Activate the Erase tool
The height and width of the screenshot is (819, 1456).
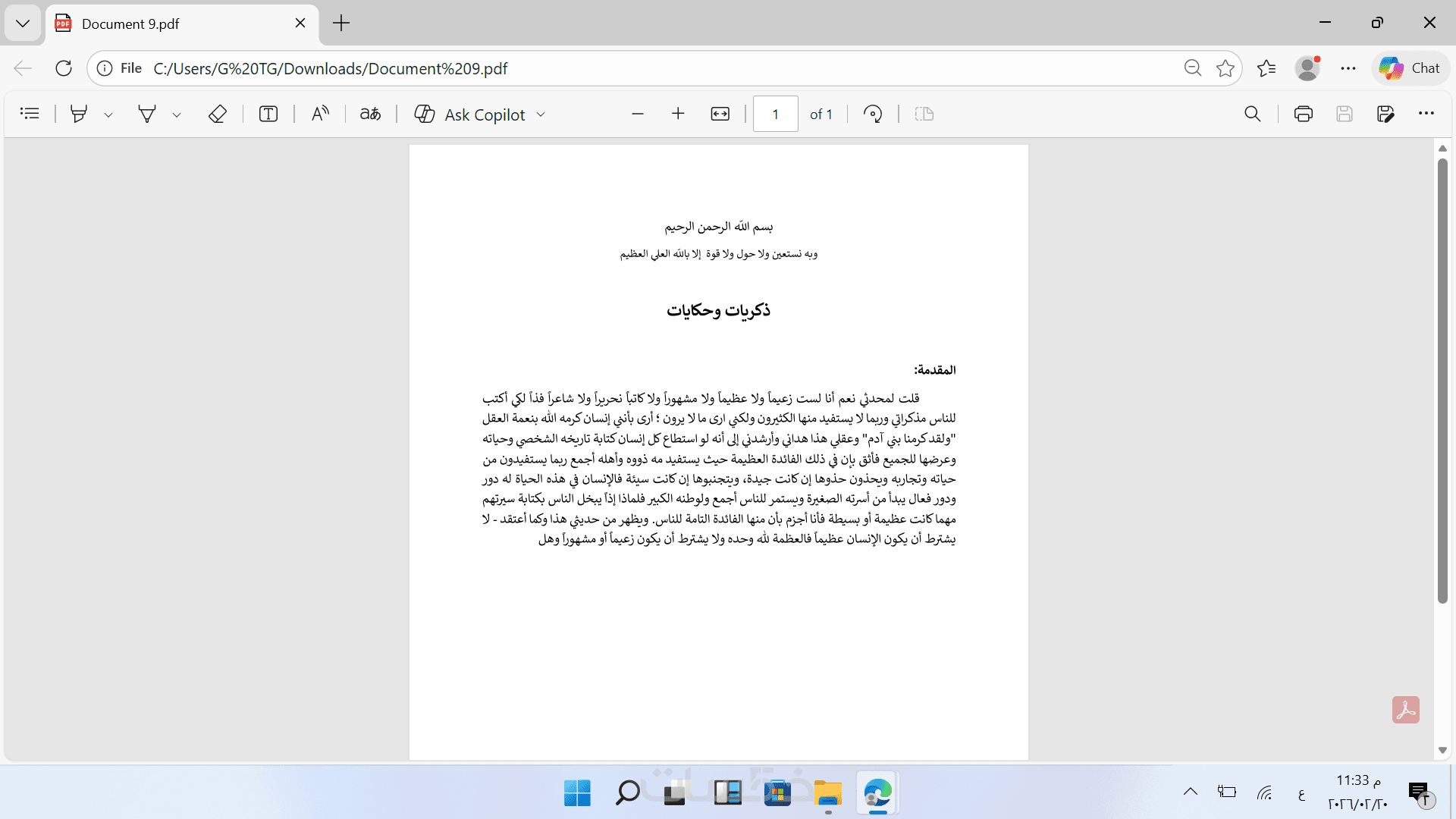click(218, 114)
